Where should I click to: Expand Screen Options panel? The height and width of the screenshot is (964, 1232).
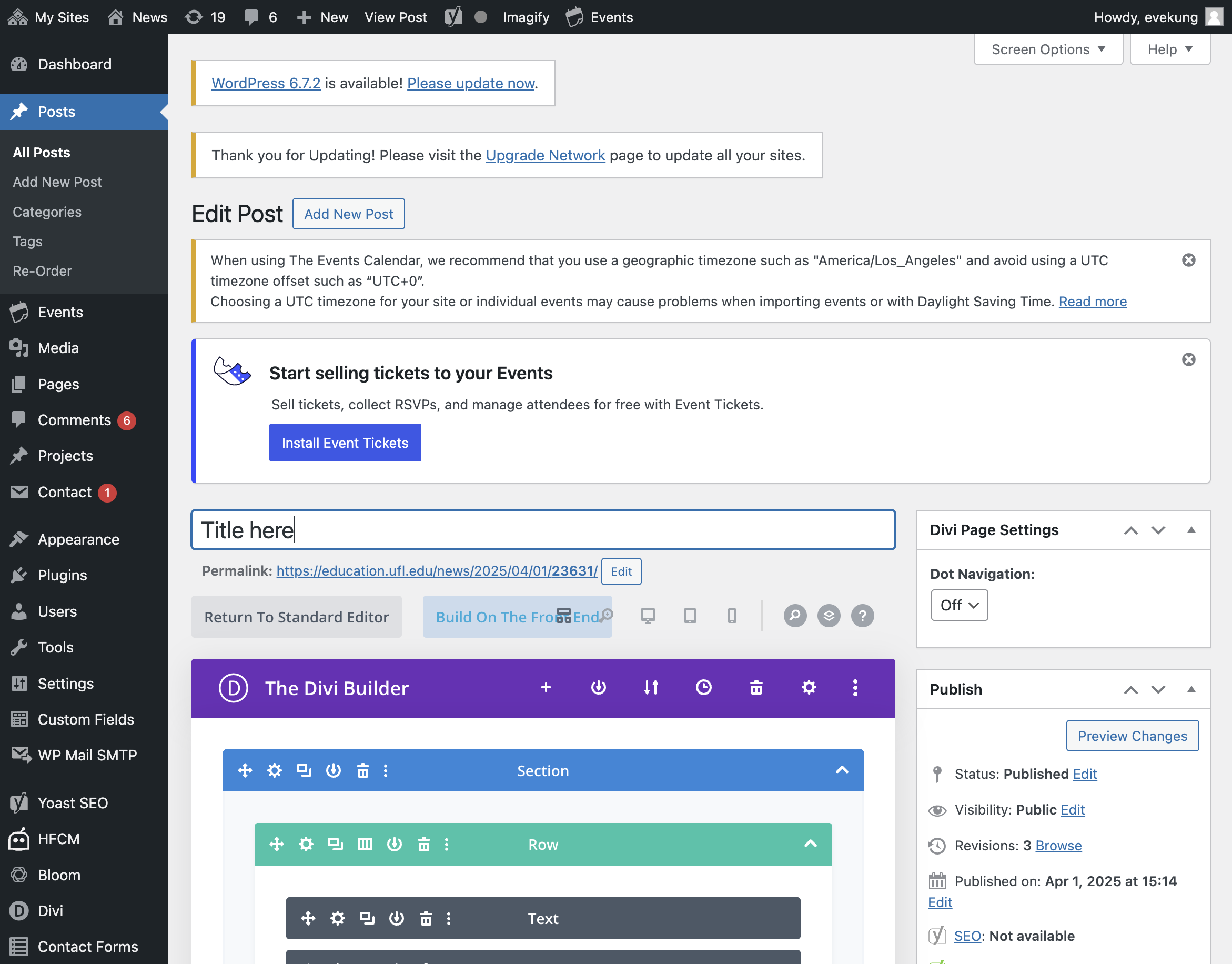[x=1048, y=49]
